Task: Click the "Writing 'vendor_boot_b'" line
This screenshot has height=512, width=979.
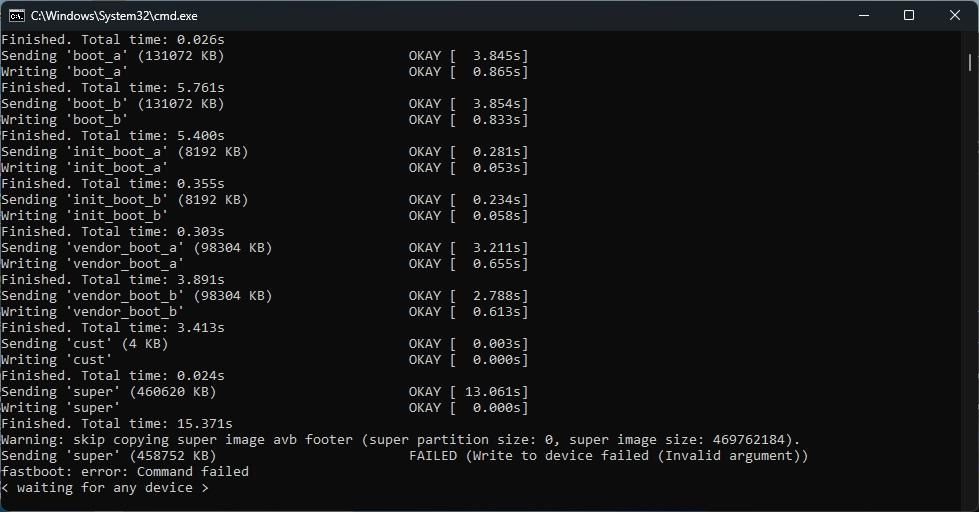Action: [93, 312]
